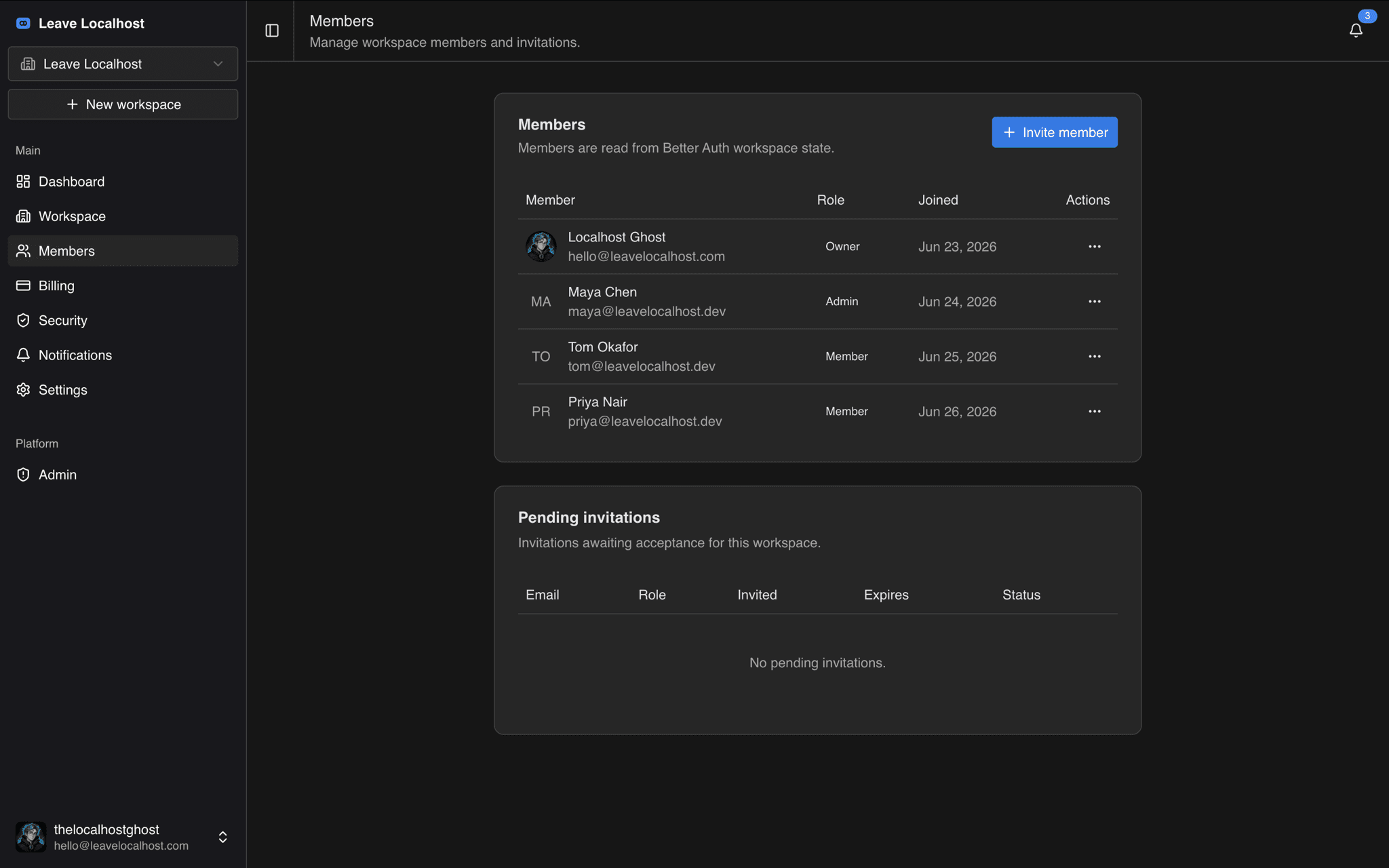Toggle the sidebar panel icon
The height and width of the screenshot is (868, 1389).
coord(272,31)
